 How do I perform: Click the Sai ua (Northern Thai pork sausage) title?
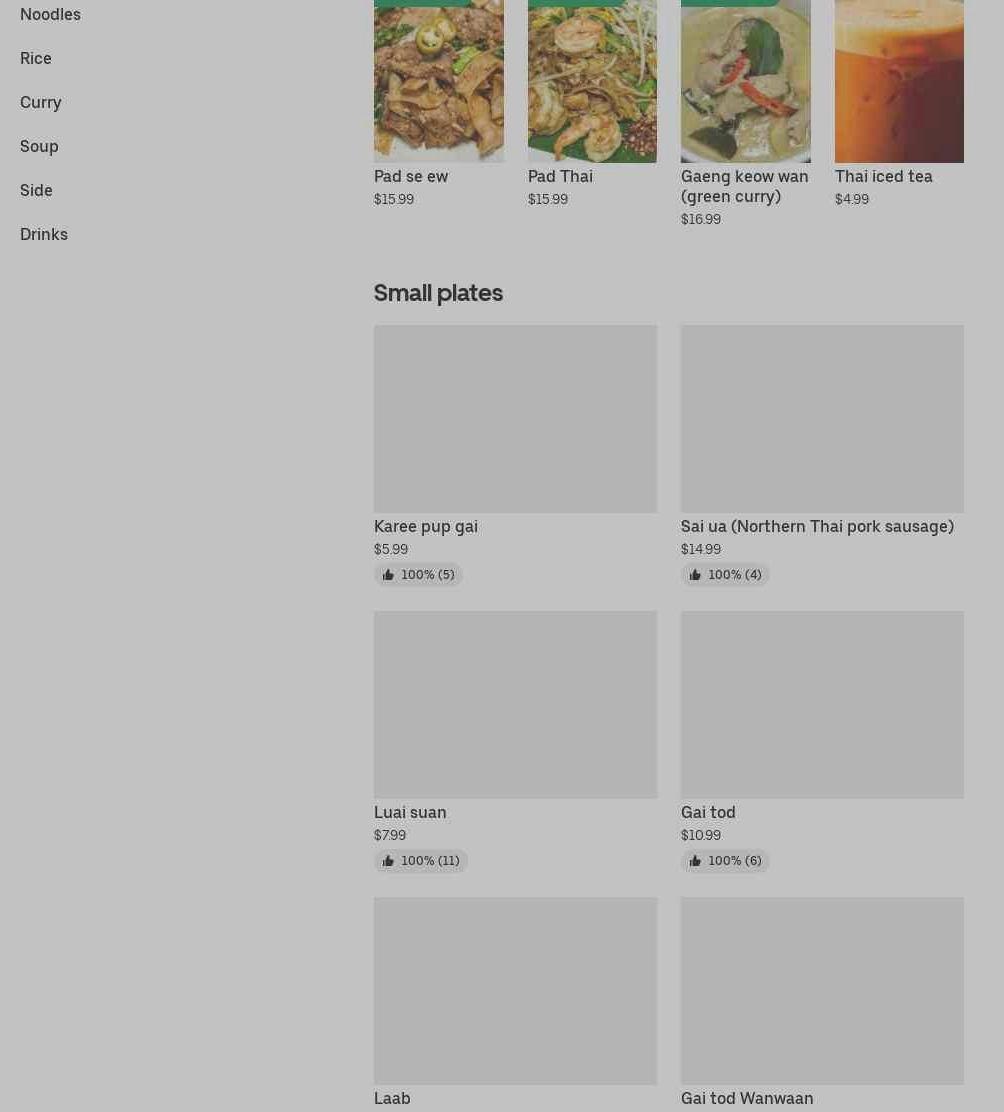click(x=817, y=526)
